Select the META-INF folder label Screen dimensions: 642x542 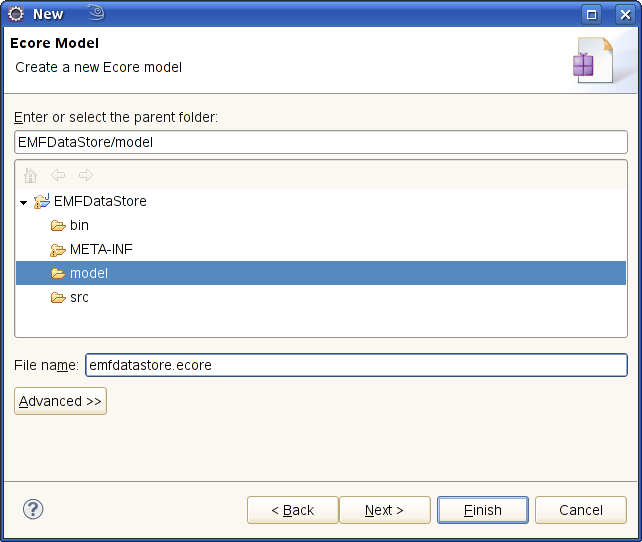coord(101,249)
